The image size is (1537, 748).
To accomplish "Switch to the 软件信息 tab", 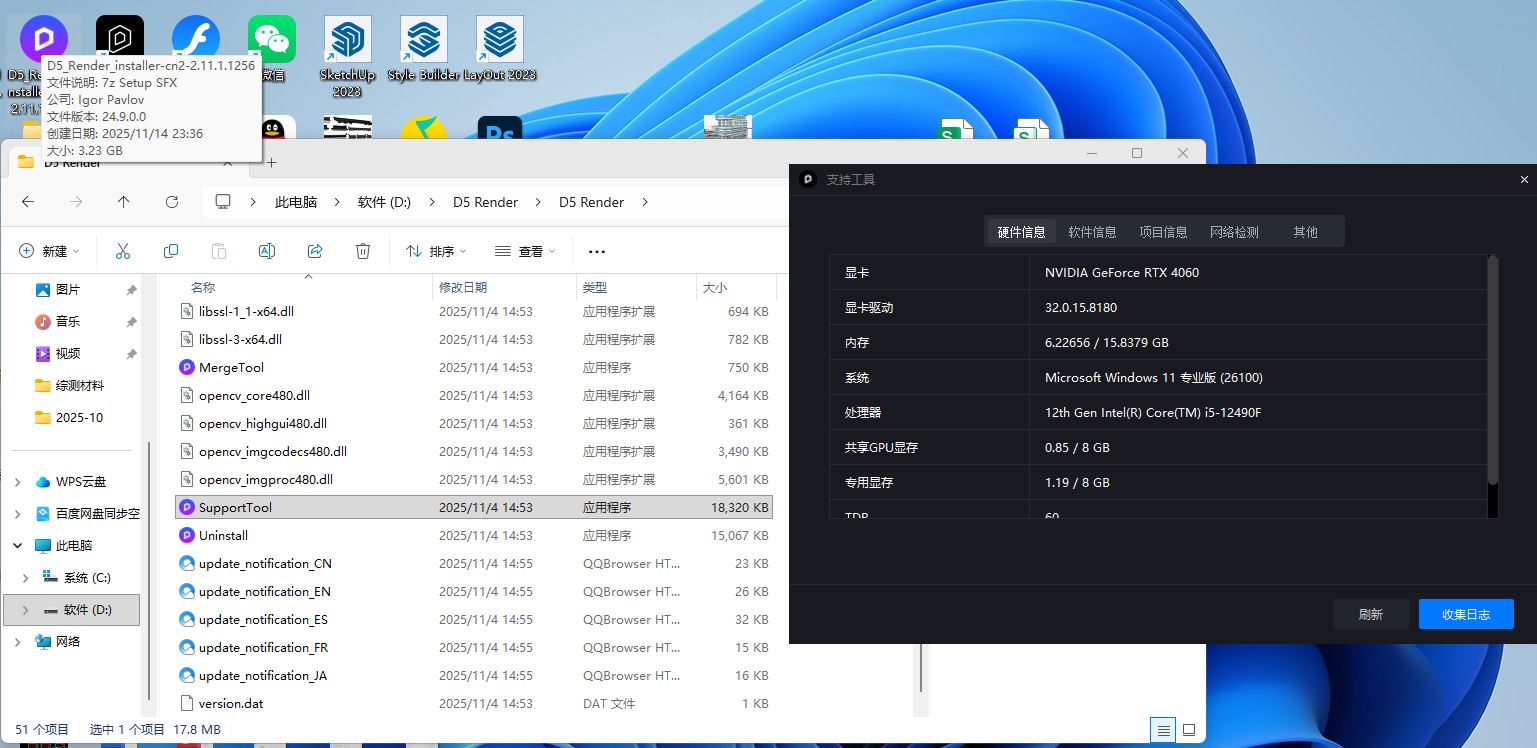I will point(1092,232).
